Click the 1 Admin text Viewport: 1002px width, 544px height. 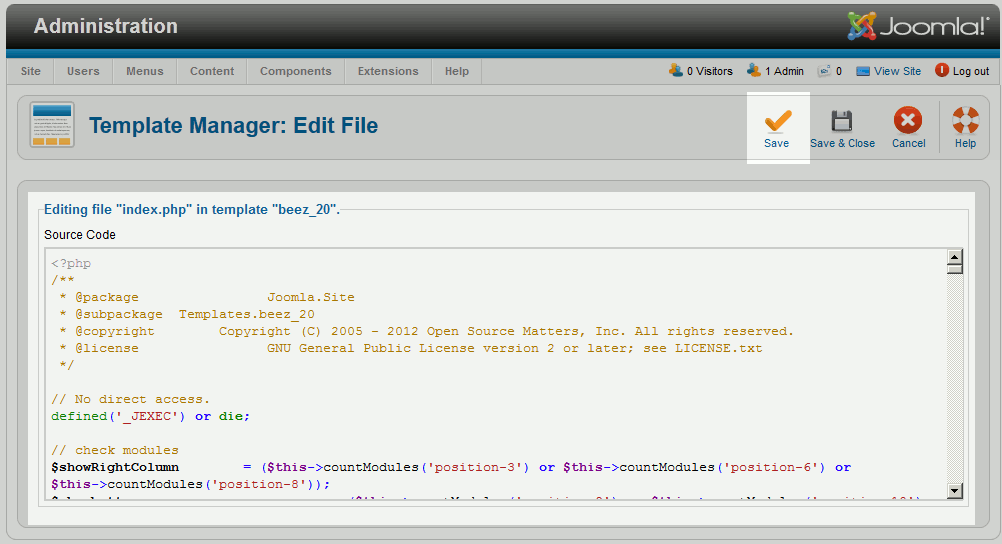coord(784,72)
